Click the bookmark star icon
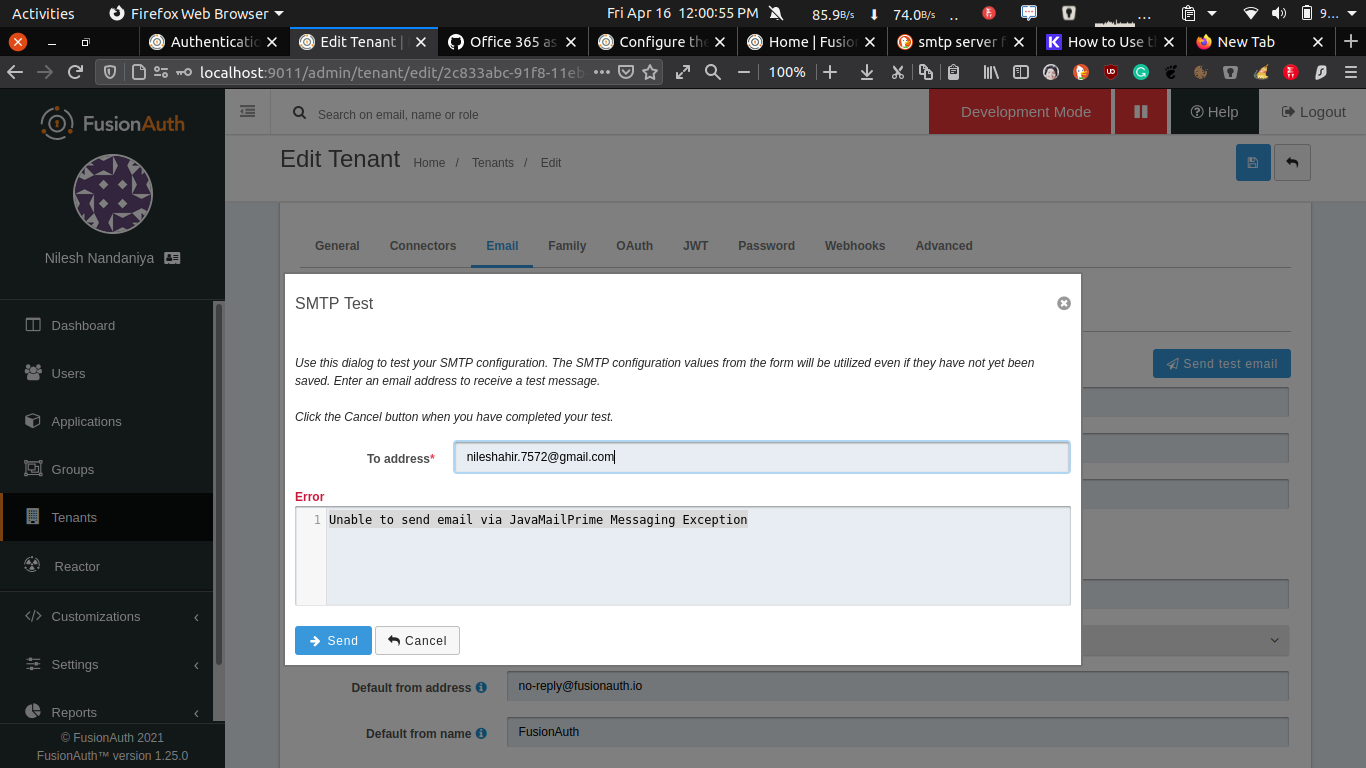 click(650, 72)
